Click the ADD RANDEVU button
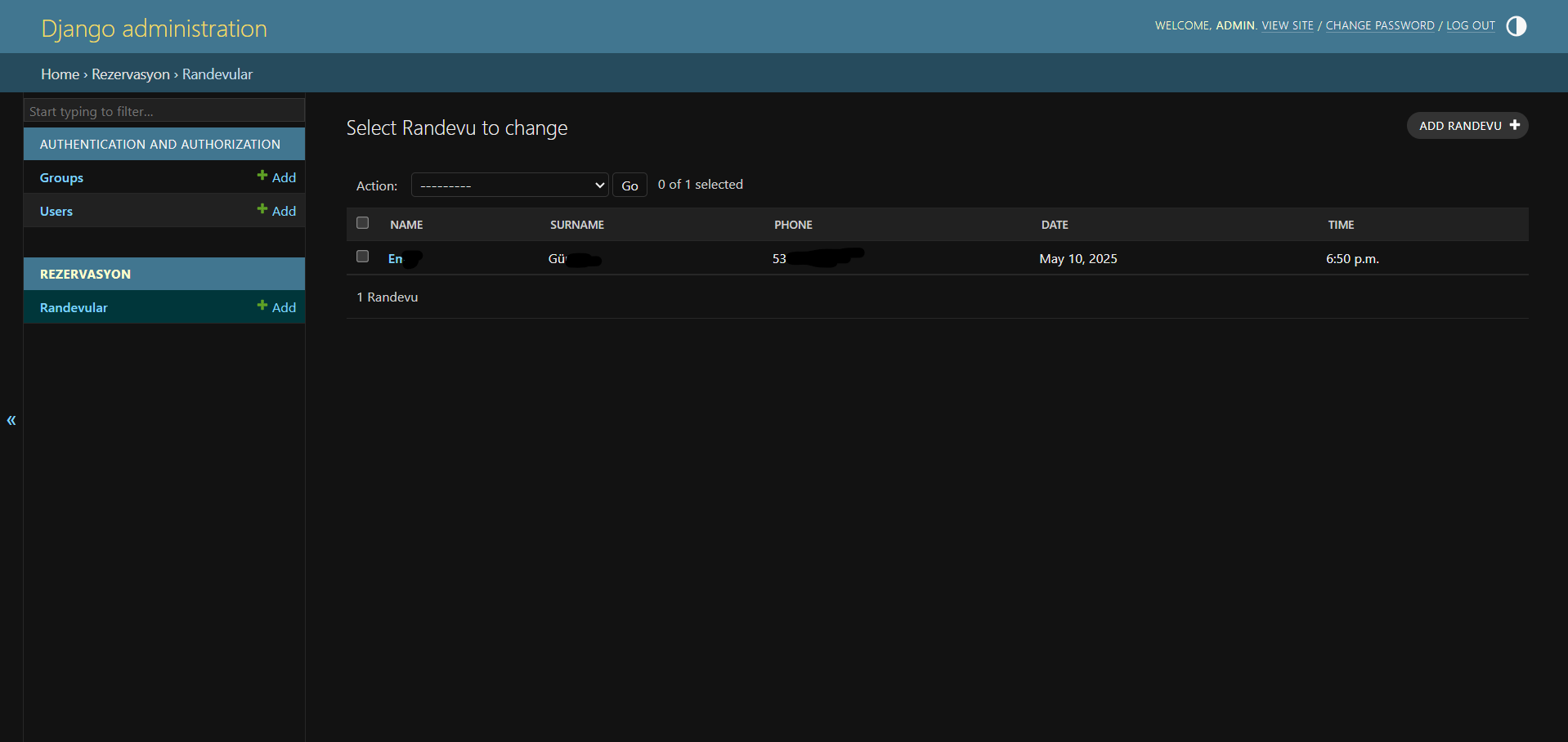 [1467, 126]
